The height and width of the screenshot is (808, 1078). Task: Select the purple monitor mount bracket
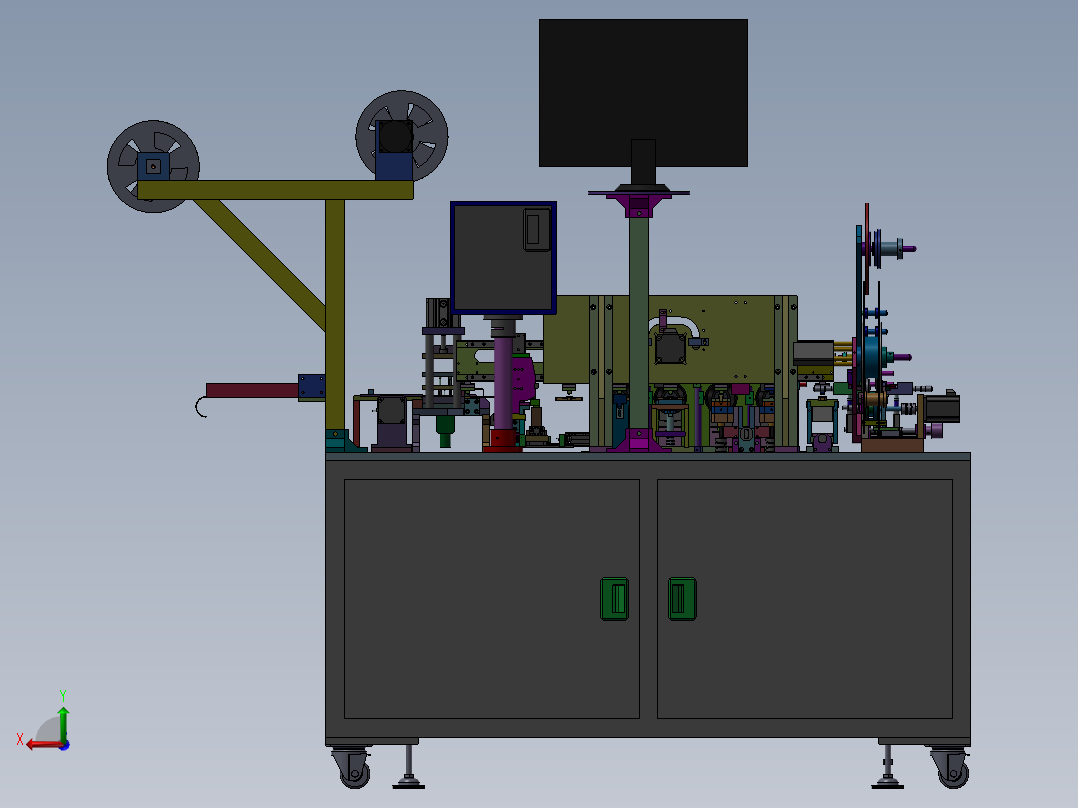pos(639,206)
